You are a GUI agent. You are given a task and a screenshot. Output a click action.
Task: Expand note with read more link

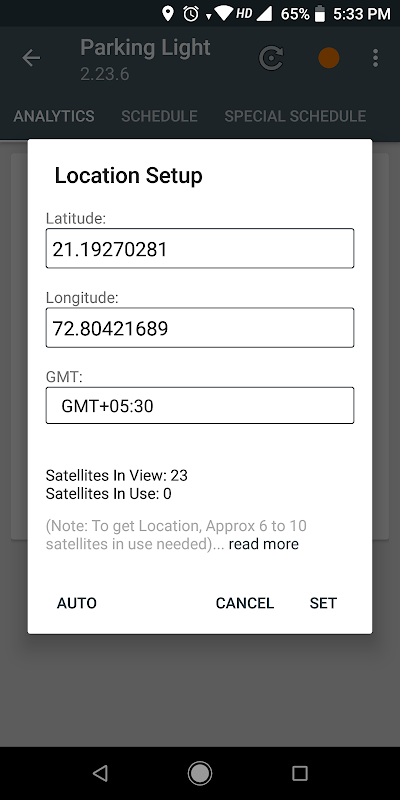coord(264,544)
